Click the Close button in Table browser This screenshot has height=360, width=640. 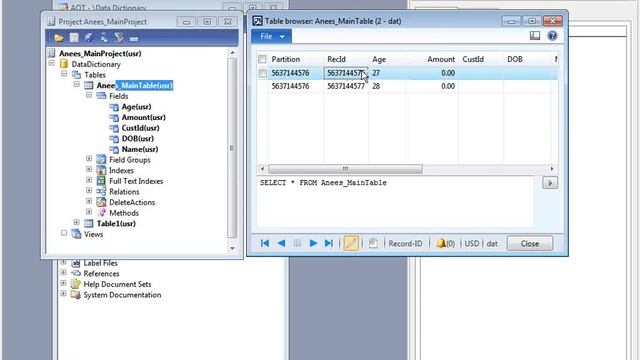point(530,244)
